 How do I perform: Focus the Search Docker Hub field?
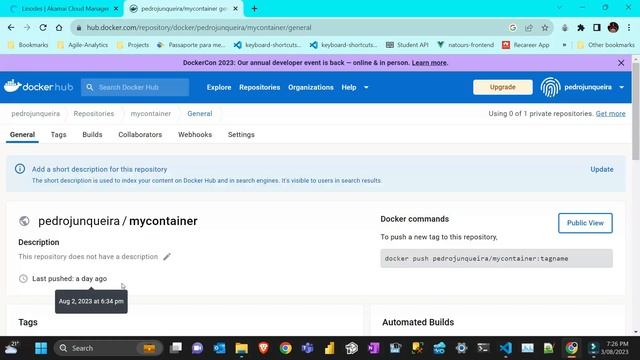[135, 87]
